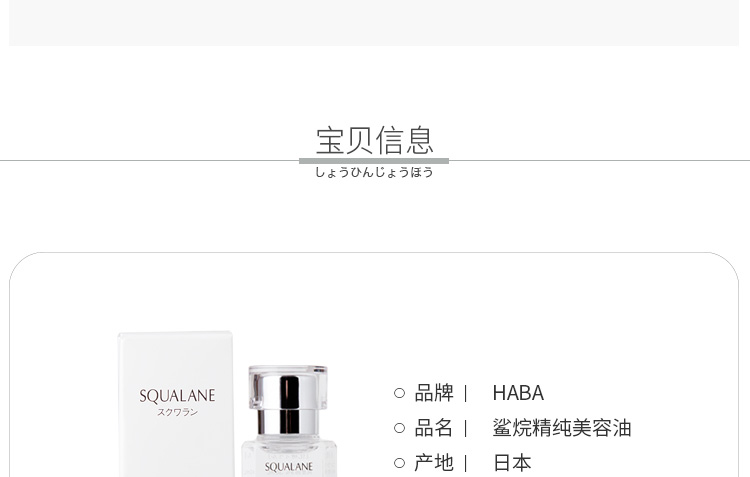Click the green underline bar beneath the heading
750x477 pixels.
click(x=374, y=161)
